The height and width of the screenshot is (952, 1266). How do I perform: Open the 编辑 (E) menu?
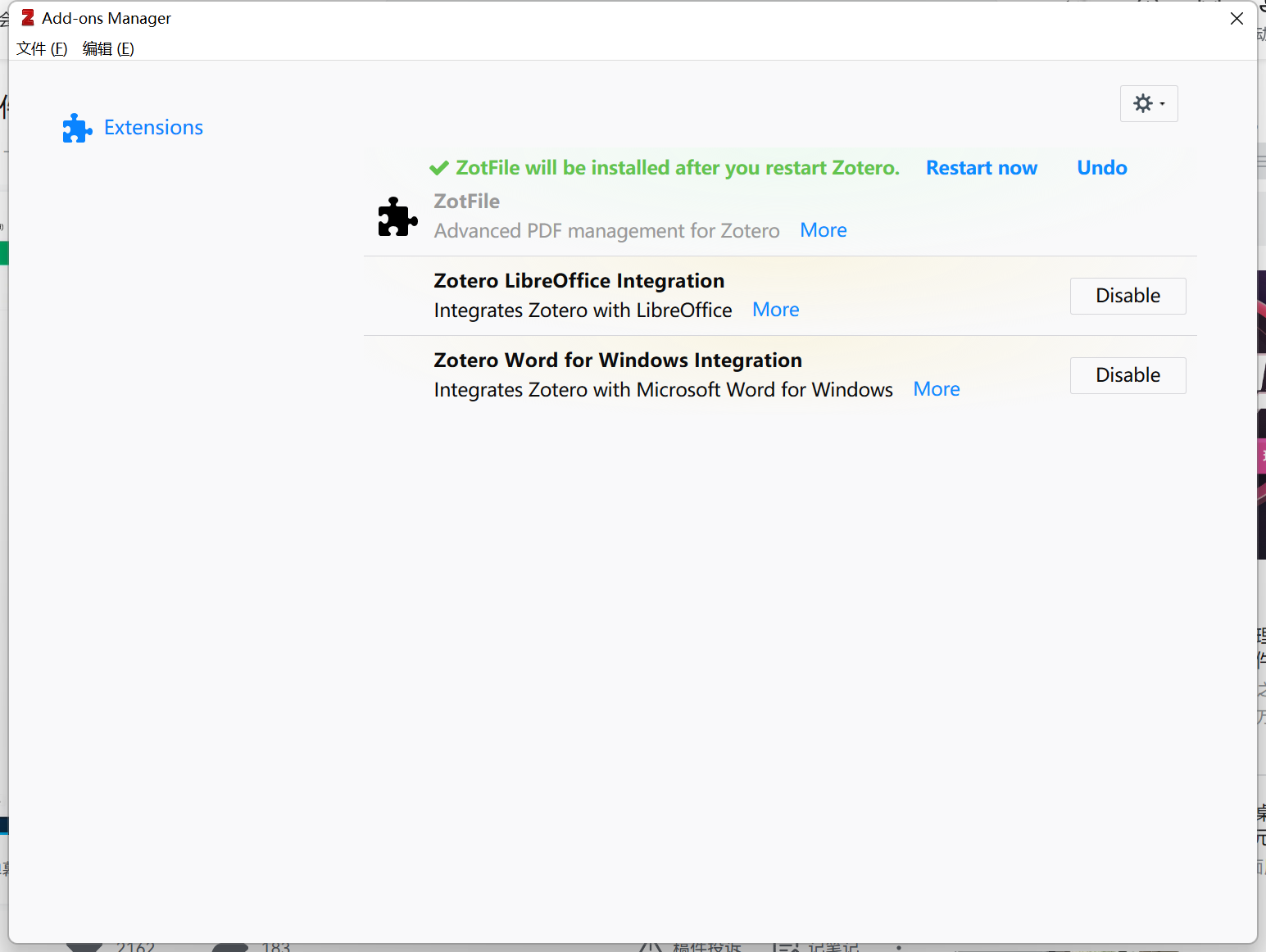(108, 49)
